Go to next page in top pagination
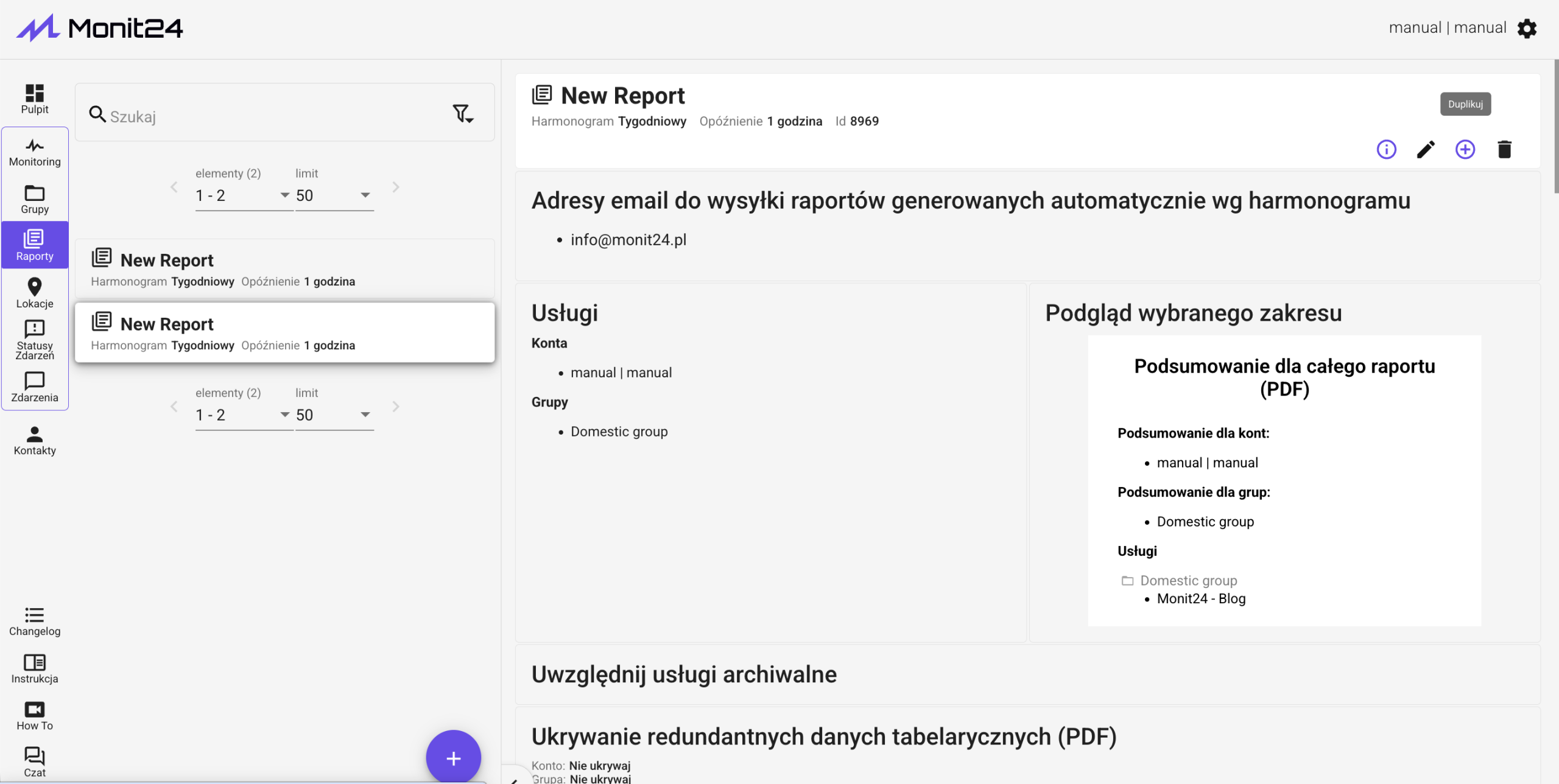 tap(396, 187)
